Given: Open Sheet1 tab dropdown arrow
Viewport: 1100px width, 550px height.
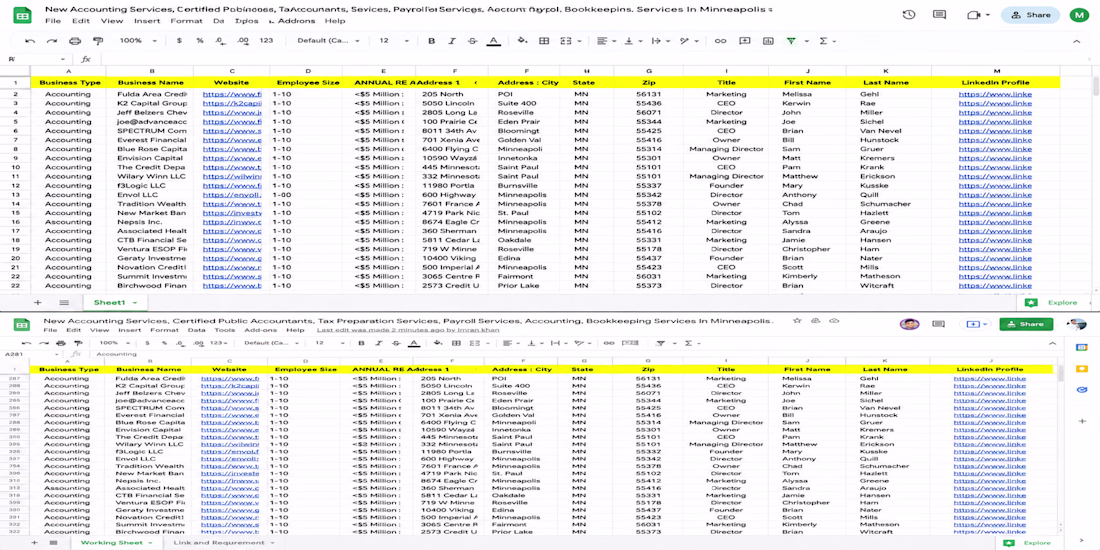Looking at the screenshot, I should tap(133, 302).
